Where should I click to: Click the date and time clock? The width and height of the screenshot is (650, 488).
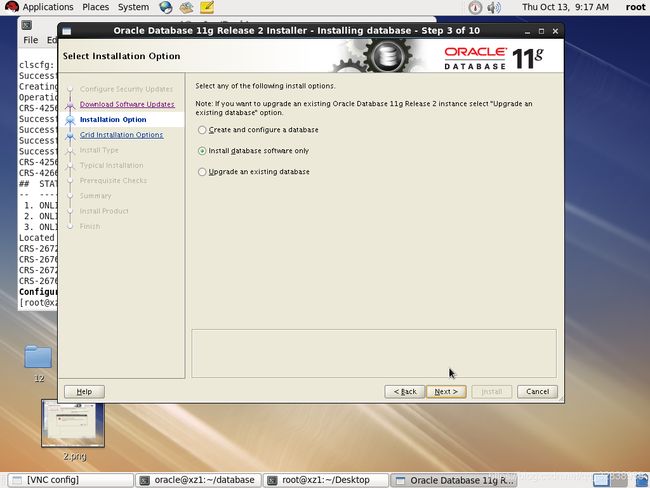coord(565,7)
